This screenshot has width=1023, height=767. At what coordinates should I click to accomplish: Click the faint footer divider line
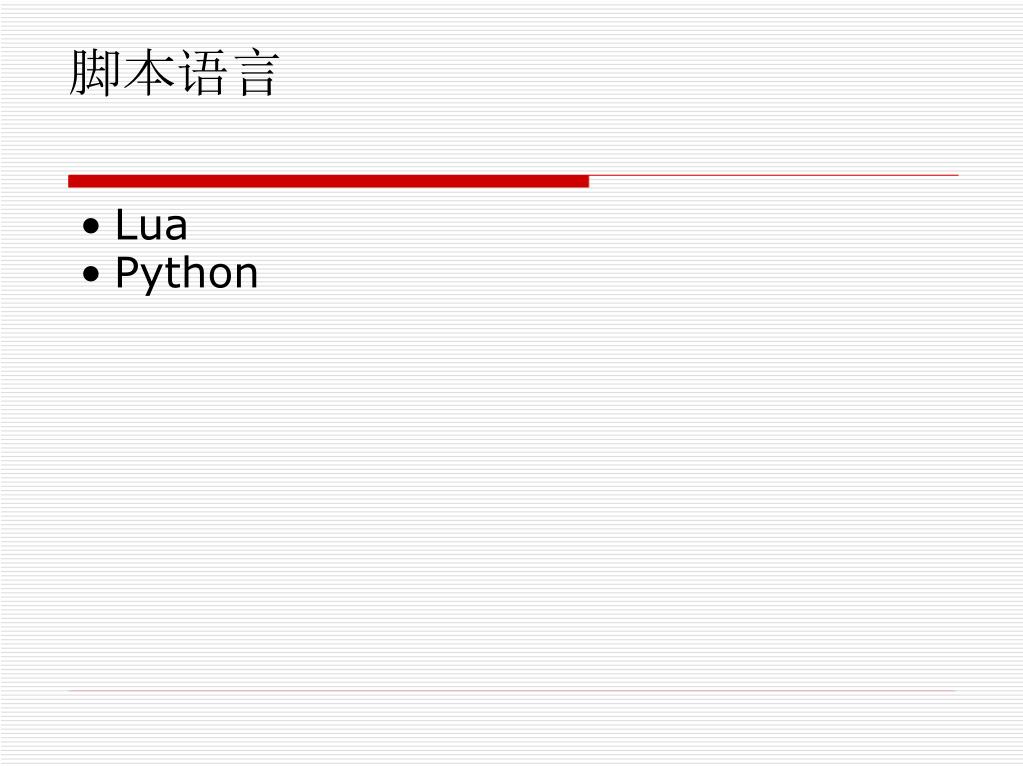513,690
